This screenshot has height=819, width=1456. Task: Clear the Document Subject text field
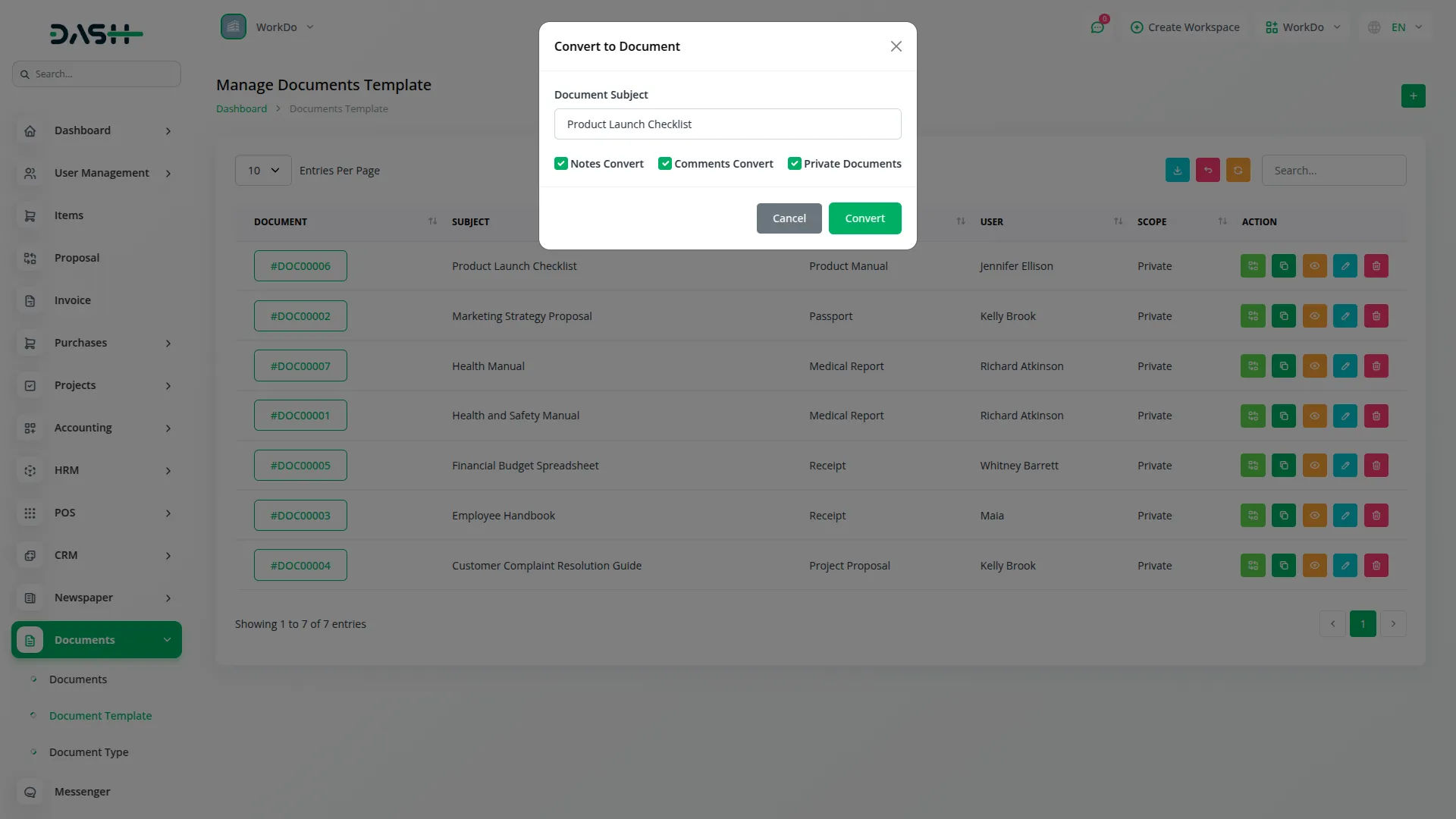pos(727,124)
